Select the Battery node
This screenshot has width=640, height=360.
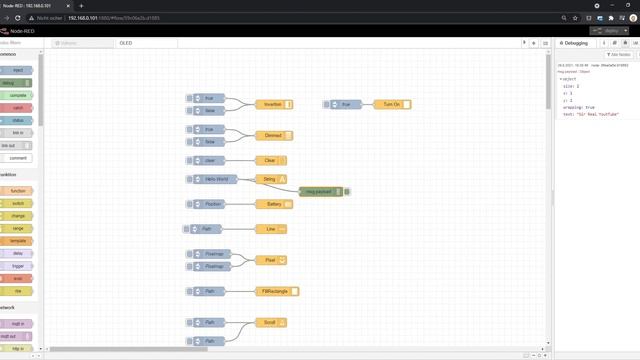tap(274, 204)
